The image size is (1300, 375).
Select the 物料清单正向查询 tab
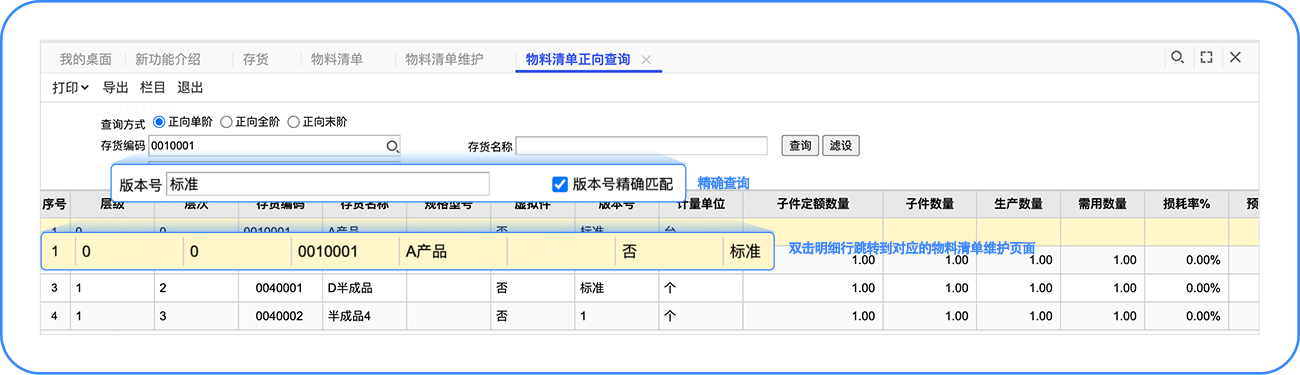click(578, 60)
